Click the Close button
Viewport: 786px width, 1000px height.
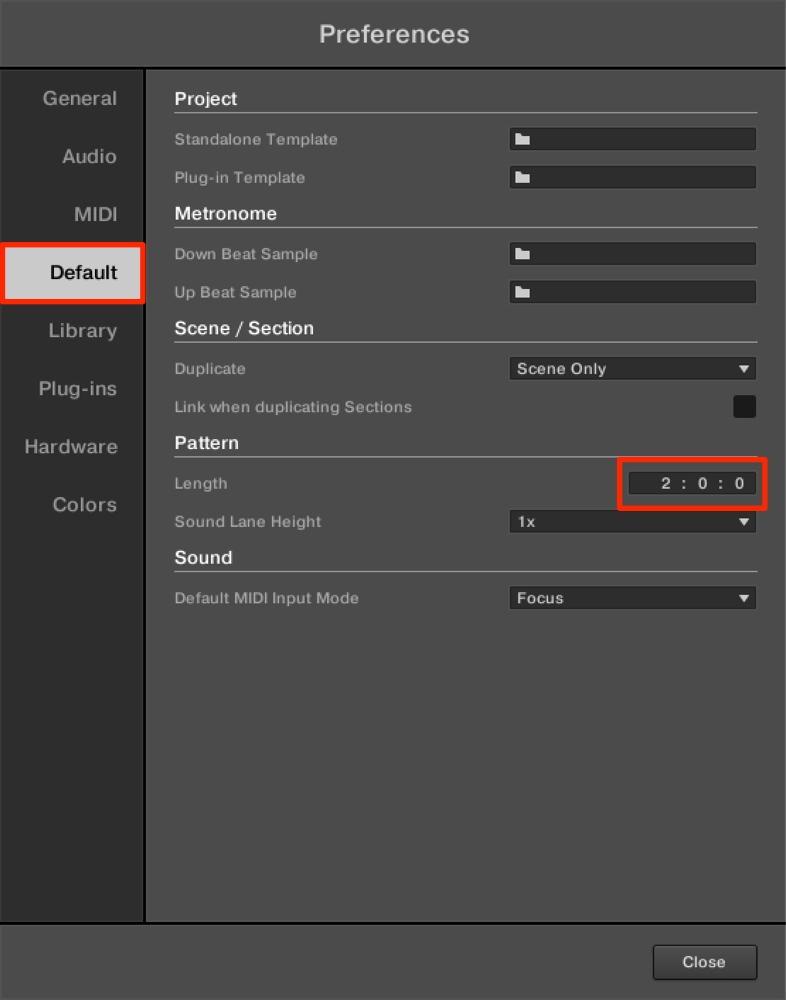[x=704, y=962]
